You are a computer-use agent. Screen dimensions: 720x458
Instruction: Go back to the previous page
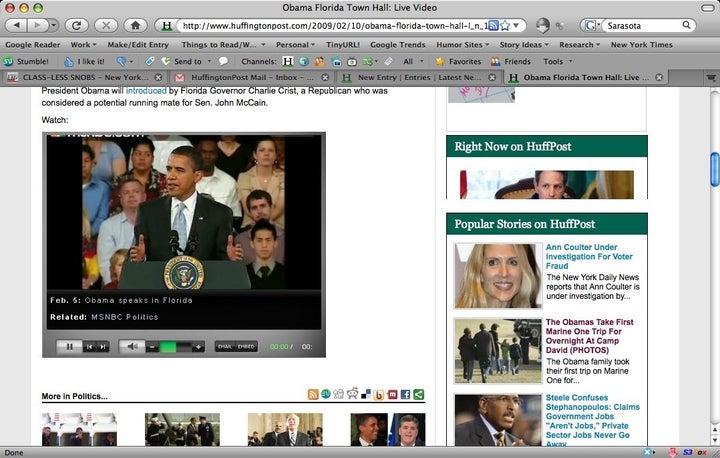(17, 25)
